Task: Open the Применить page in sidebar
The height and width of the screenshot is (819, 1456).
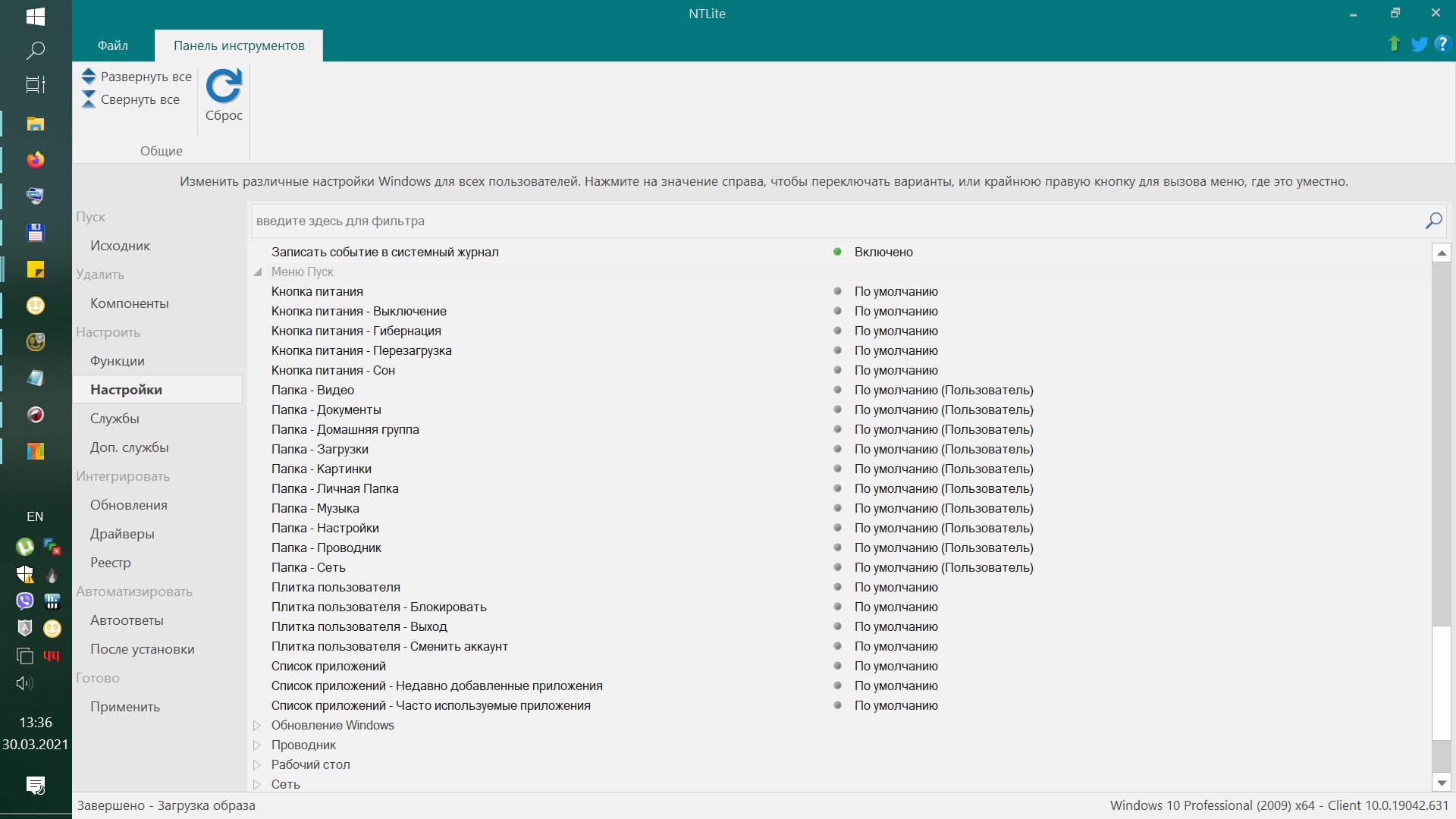Action: [125, 707]
